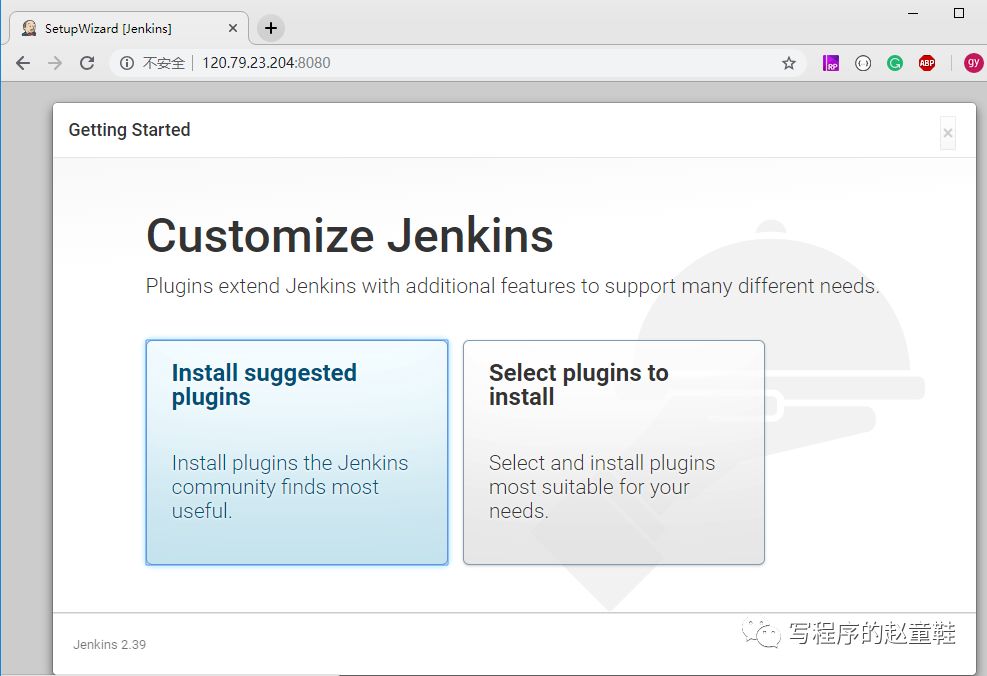Screen dimensions: 987x676
Task: Click the browser back arrow
Action: coord(23,63)
